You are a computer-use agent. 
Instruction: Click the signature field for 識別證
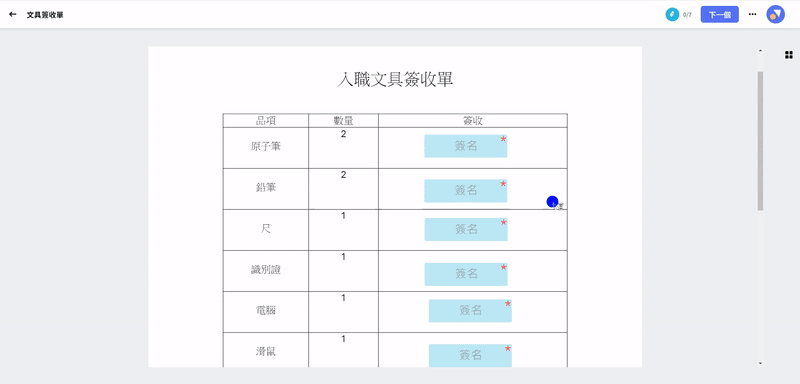[466, 274]
